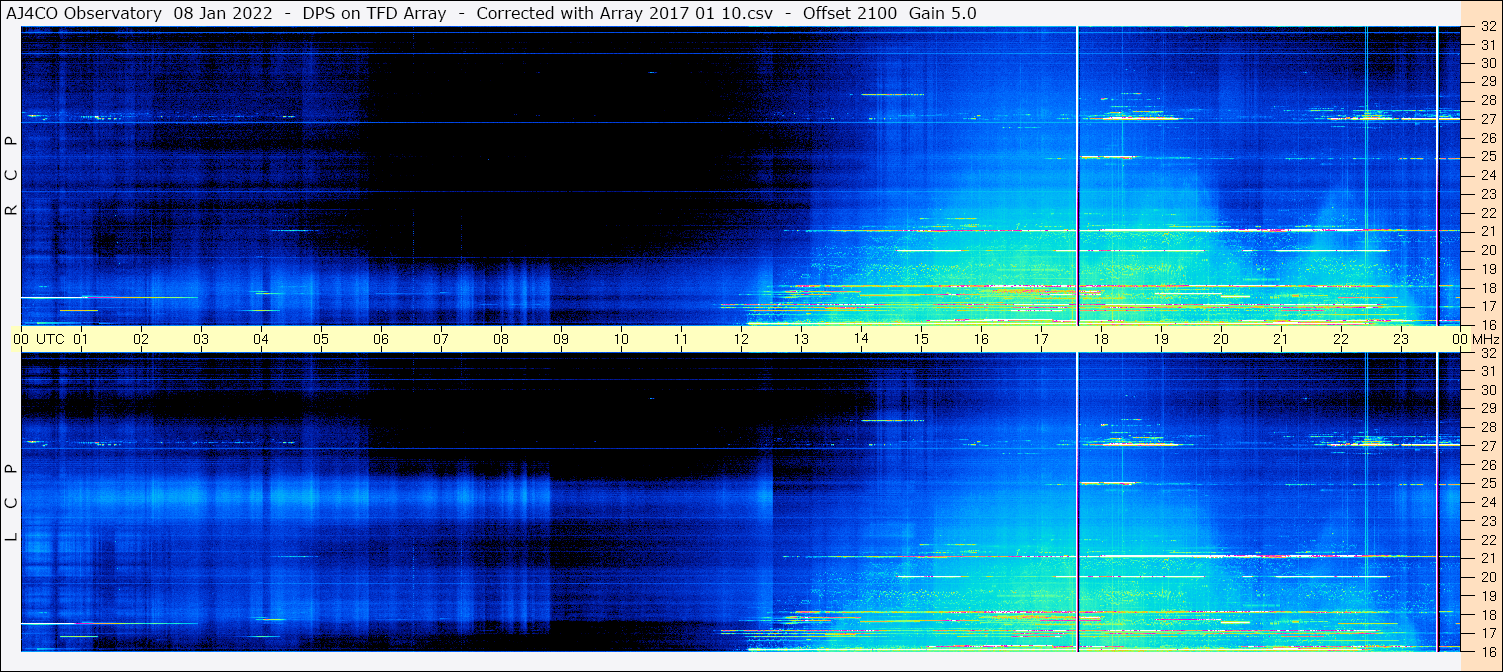Click the 16 MHz label of RCP panel
Screen dimensions: 1503x672
pos(1487,324)
